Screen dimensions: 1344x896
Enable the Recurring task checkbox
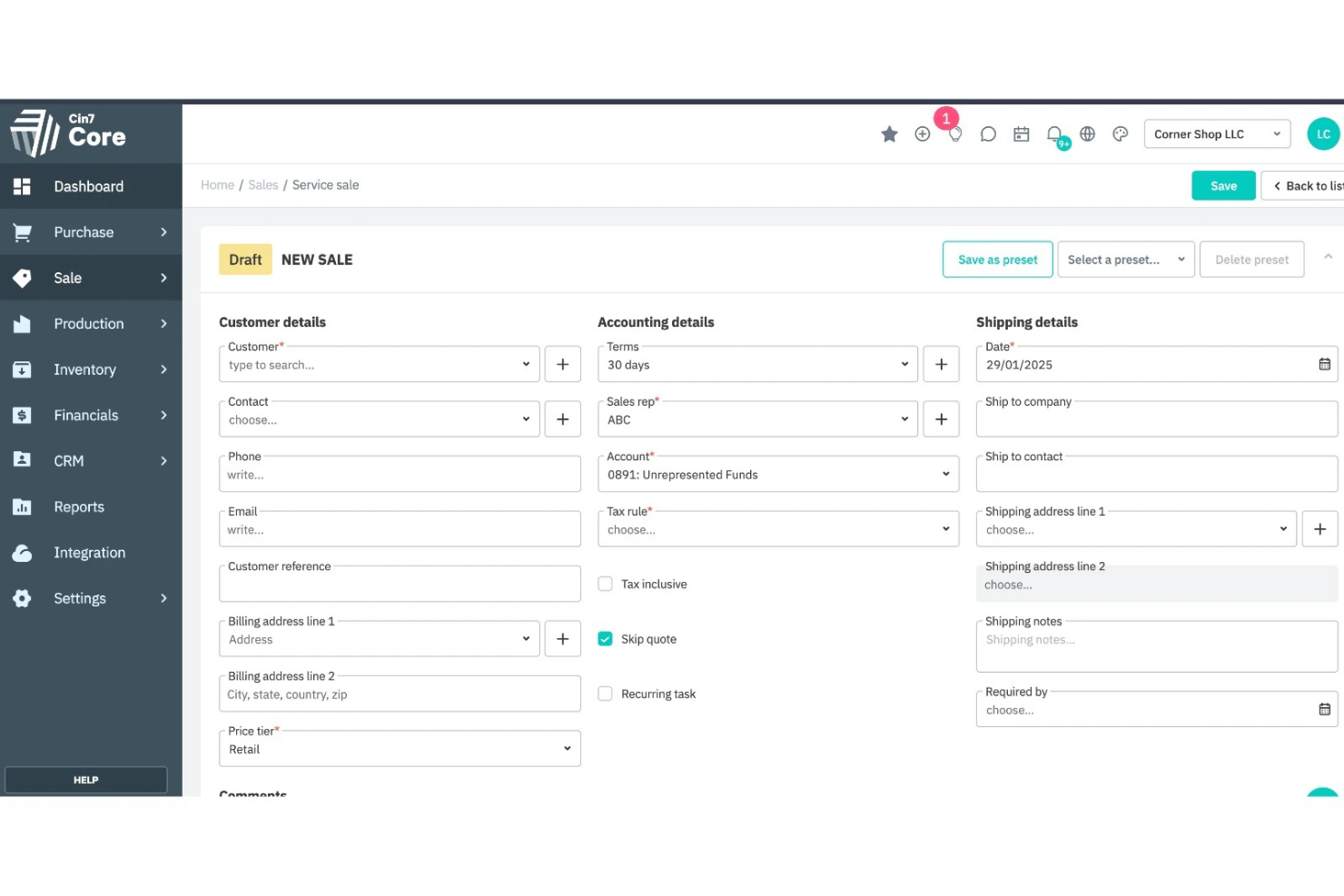[x=605, y=693]
